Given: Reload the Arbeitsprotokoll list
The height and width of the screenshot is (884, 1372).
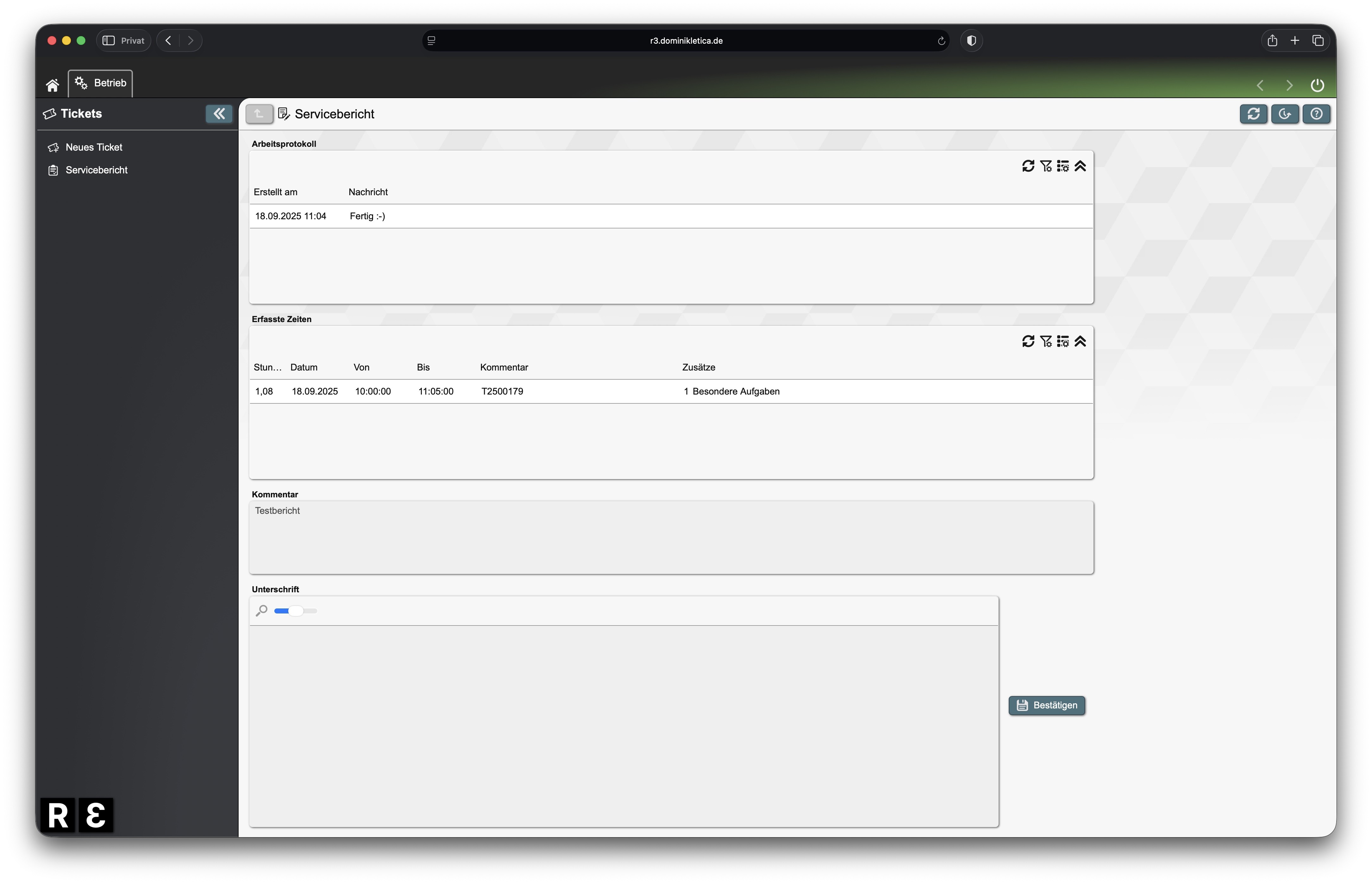Looking at the screenshot, I should point(1027,166).
